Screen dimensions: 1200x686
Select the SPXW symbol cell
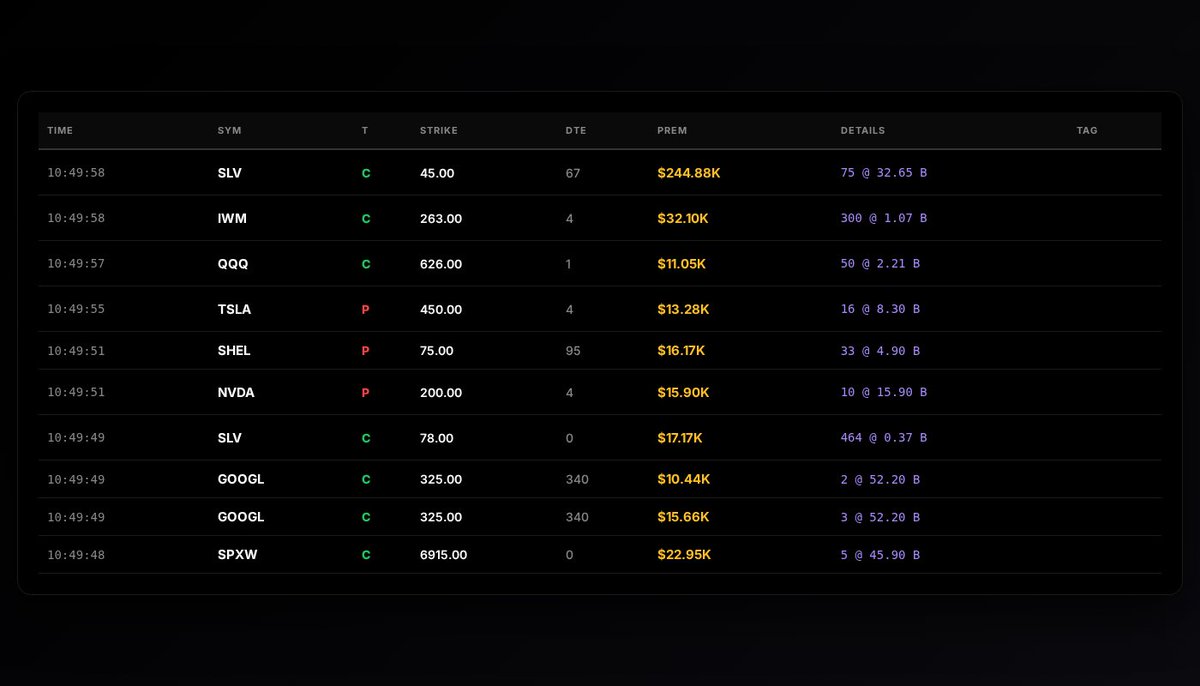coord(237,555)
